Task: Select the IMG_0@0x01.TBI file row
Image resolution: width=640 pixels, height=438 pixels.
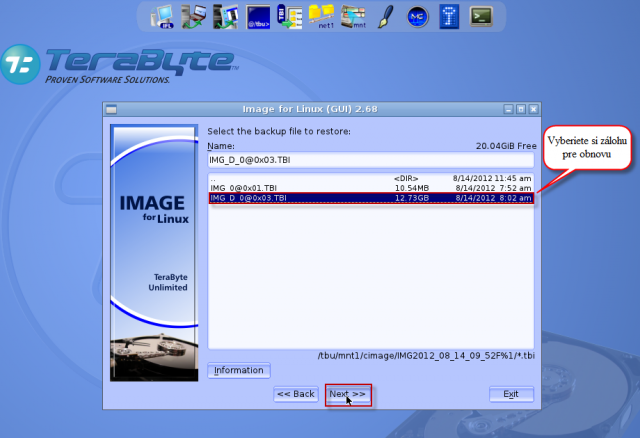Action: click(x=371, y=188)
